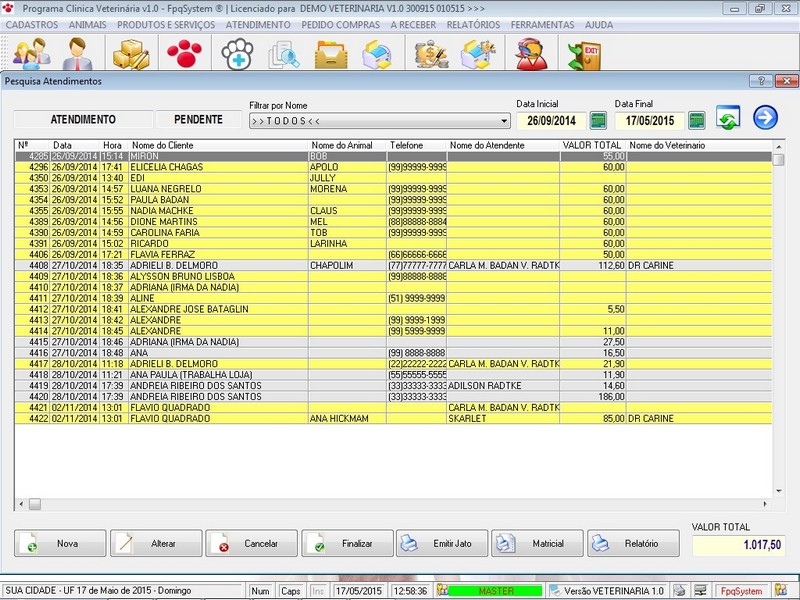Screen dimensions: 800x600
Task: Click the MASTER user status bar label
Action: pyautogui.click(x=495, y=591)
